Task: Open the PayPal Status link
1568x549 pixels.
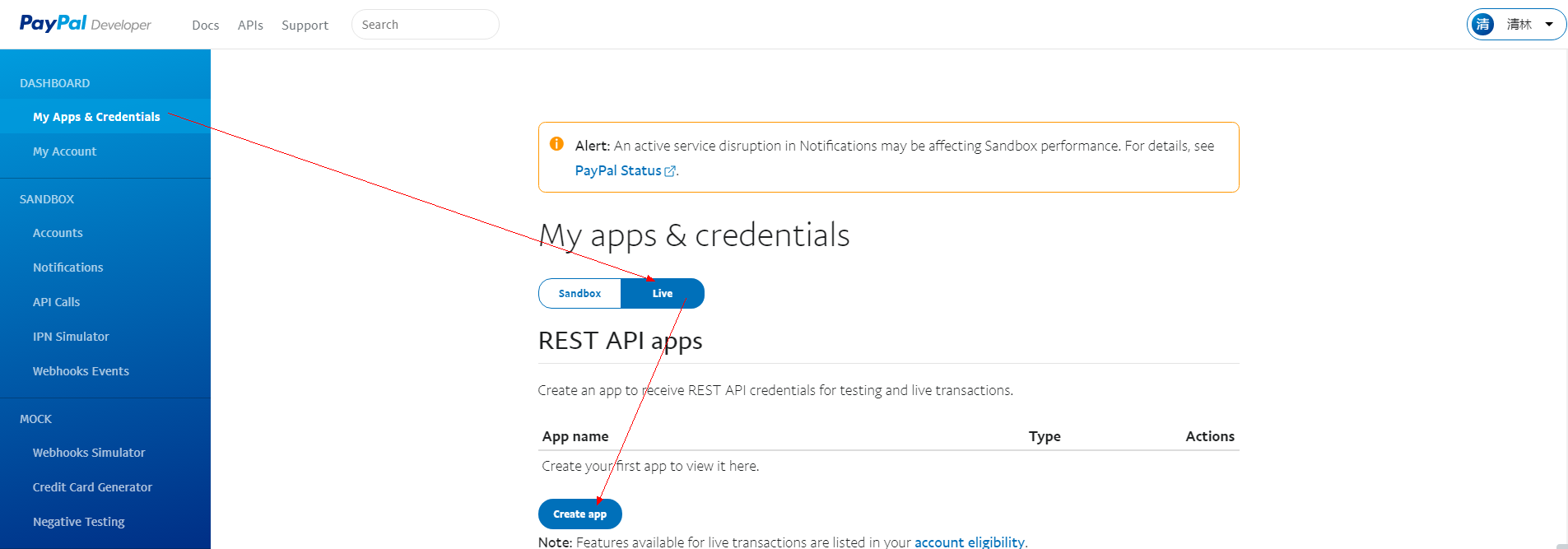Action: [618, 170]
